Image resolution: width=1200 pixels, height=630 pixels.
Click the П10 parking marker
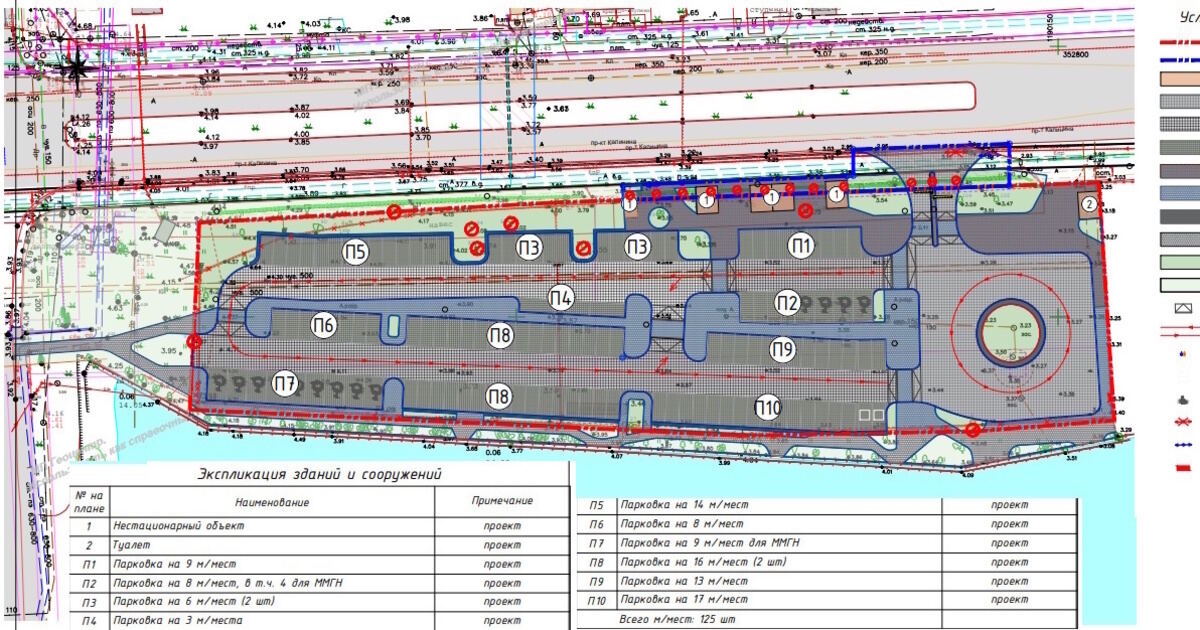(768, 406)
